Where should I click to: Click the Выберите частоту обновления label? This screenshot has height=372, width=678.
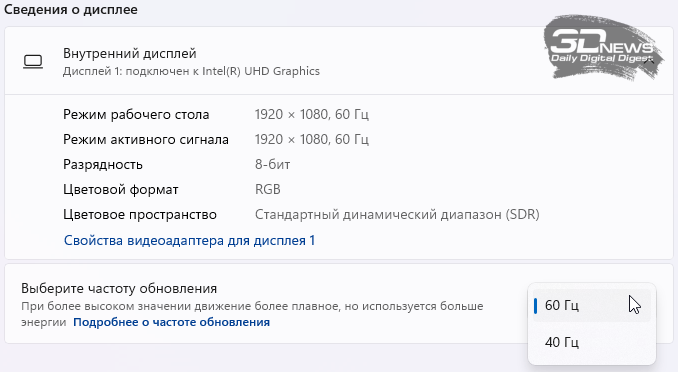(119, 289)
